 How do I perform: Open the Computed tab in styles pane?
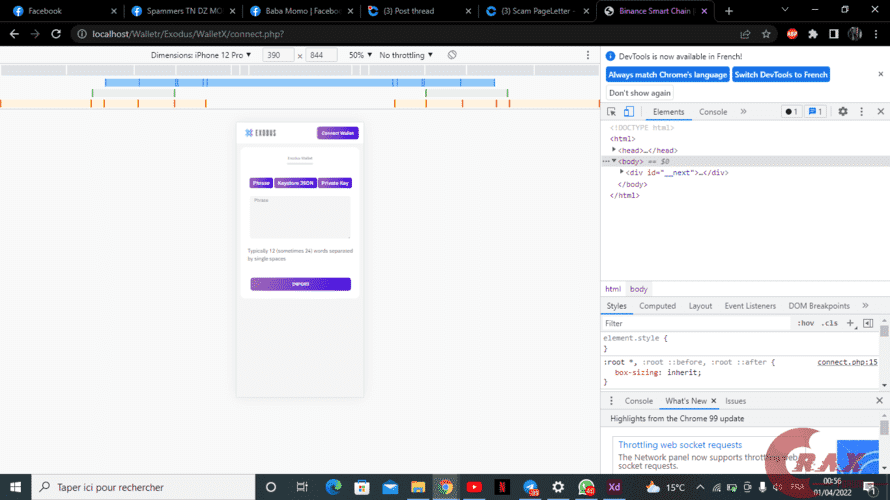(657, 306)
